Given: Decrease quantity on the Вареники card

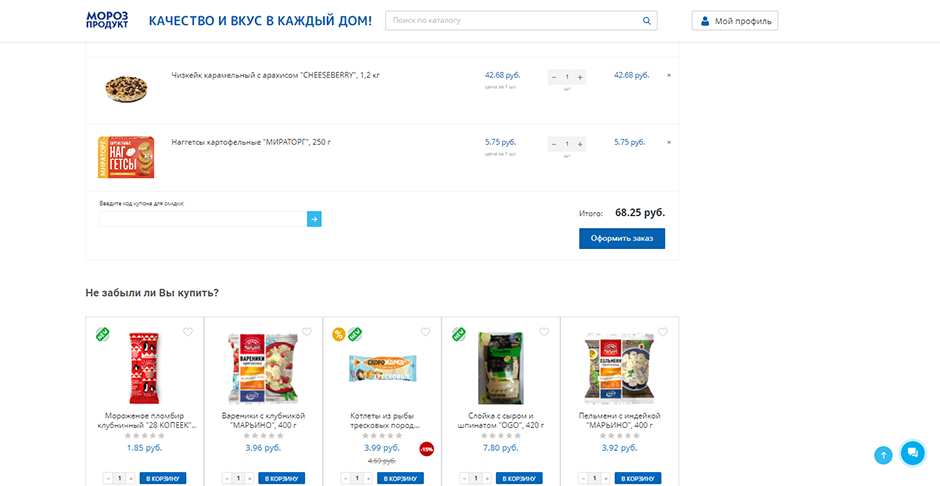Looking at the screenshot, I should click(227, 478).
